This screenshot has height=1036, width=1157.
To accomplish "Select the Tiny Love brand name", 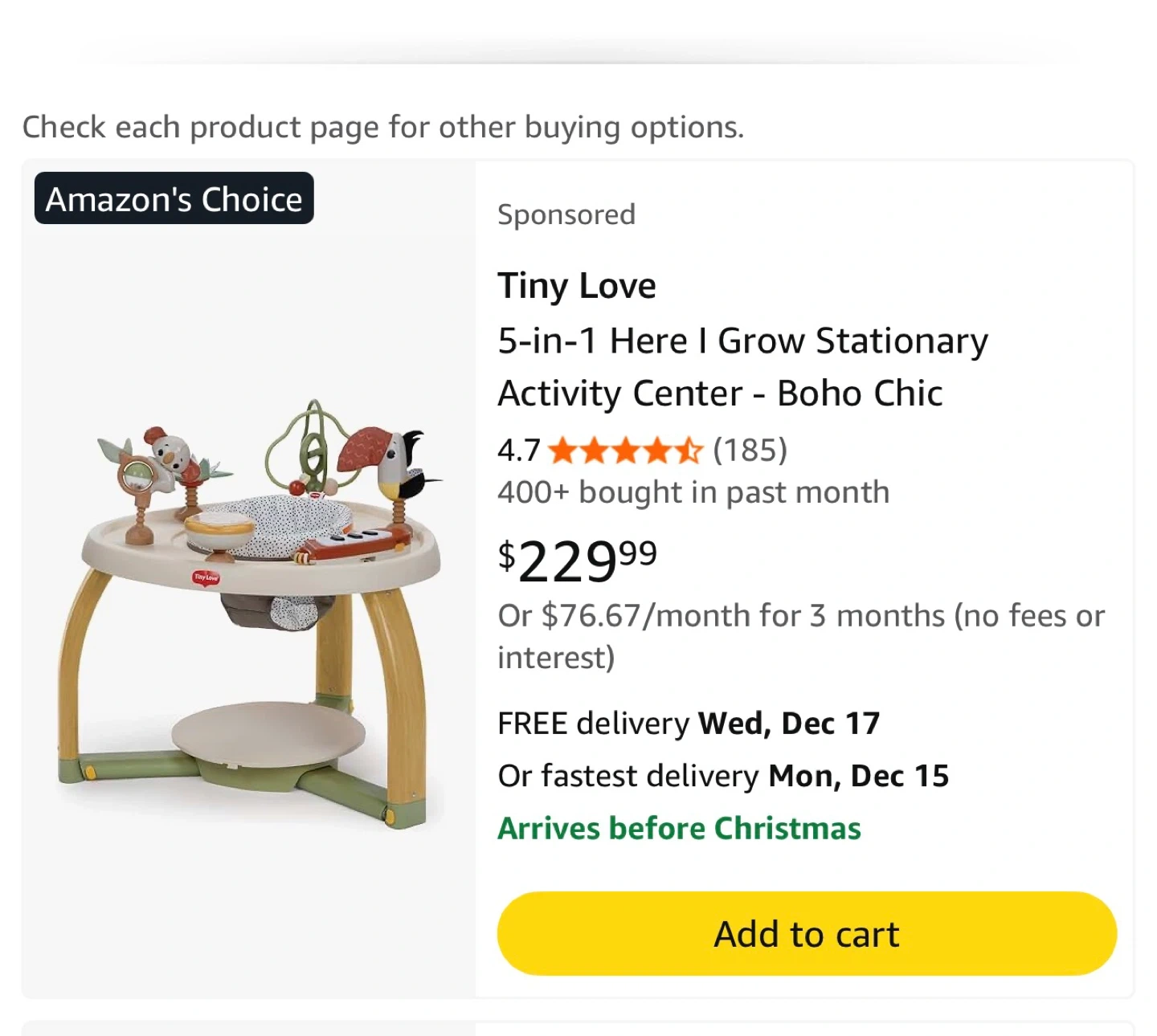I will [577, 286].
